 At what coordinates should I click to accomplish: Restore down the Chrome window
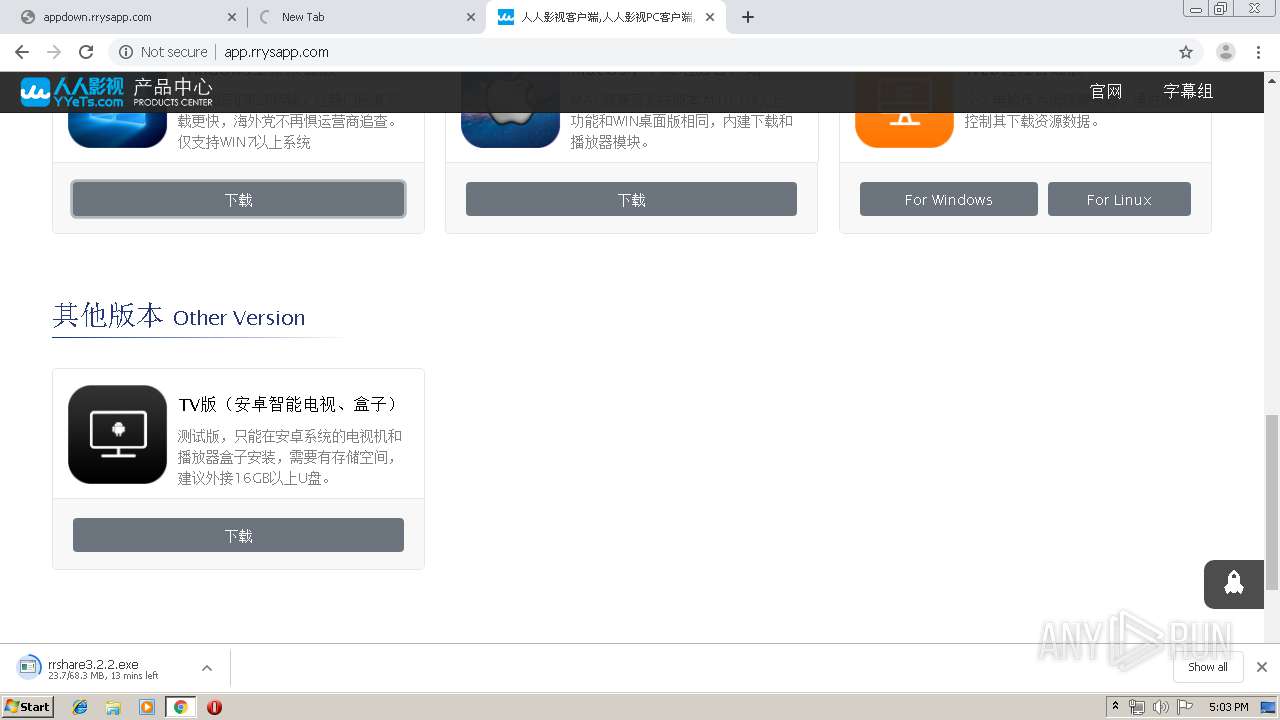tap(1221, 8)
